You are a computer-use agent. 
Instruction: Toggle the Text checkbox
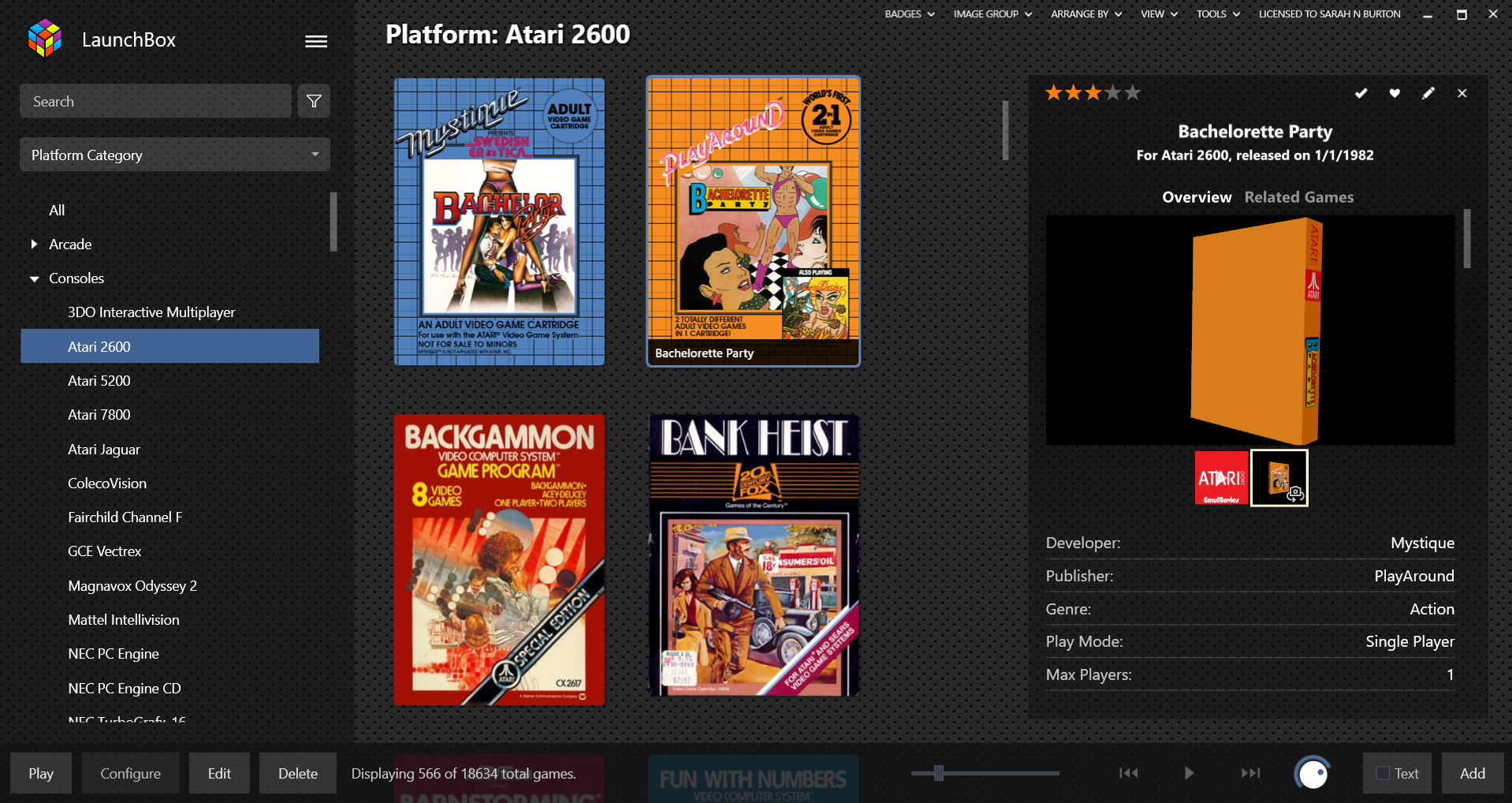pyautogui.click(x=1383, y=774)
